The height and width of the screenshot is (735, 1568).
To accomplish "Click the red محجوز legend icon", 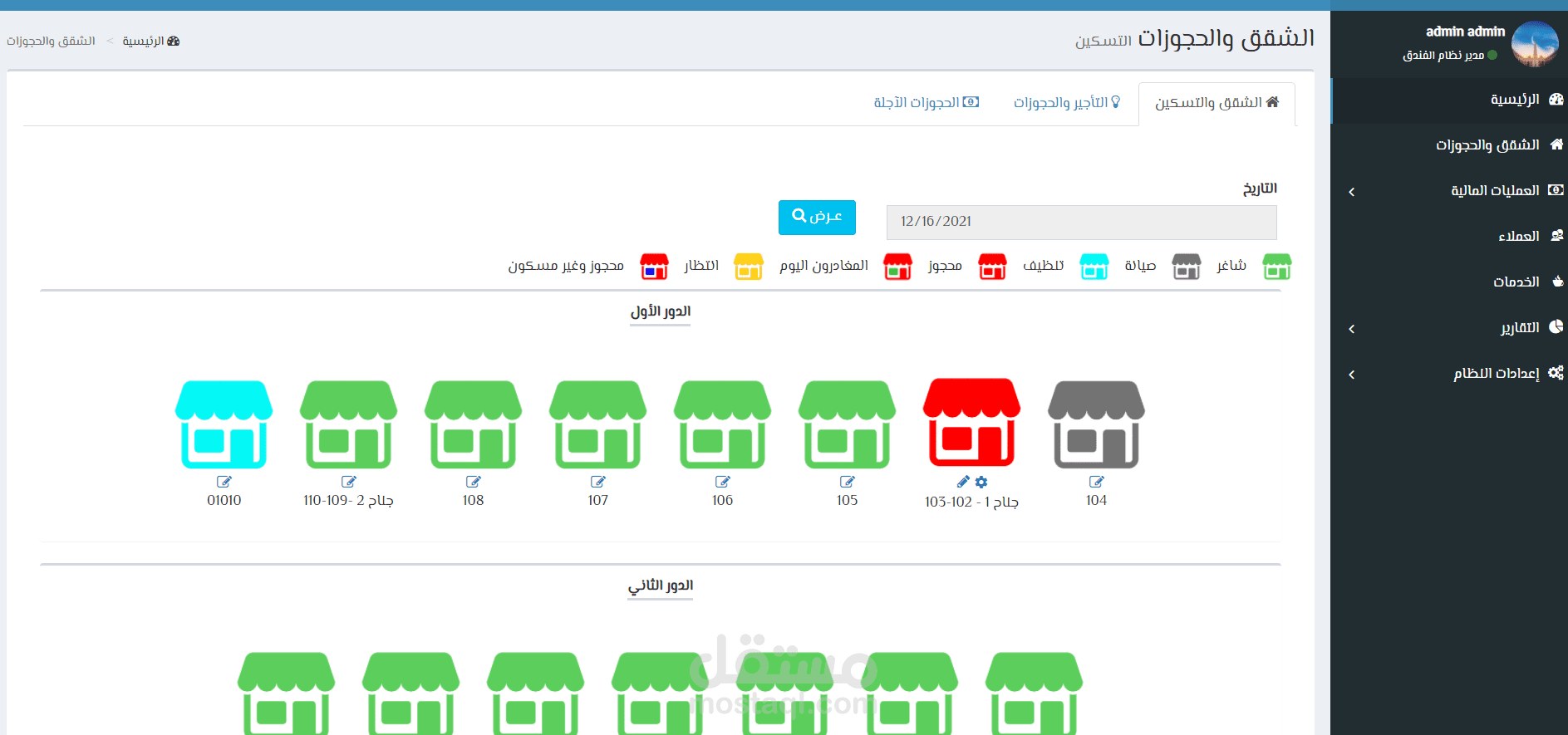I will [x=992, y=267].
